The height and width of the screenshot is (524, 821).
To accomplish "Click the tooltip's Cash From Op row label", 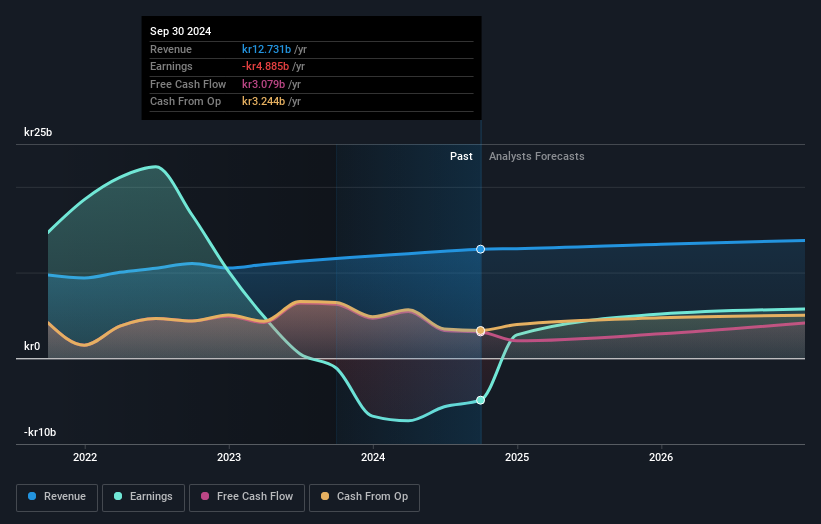I will pyautogui.click(x=185, y=102).
